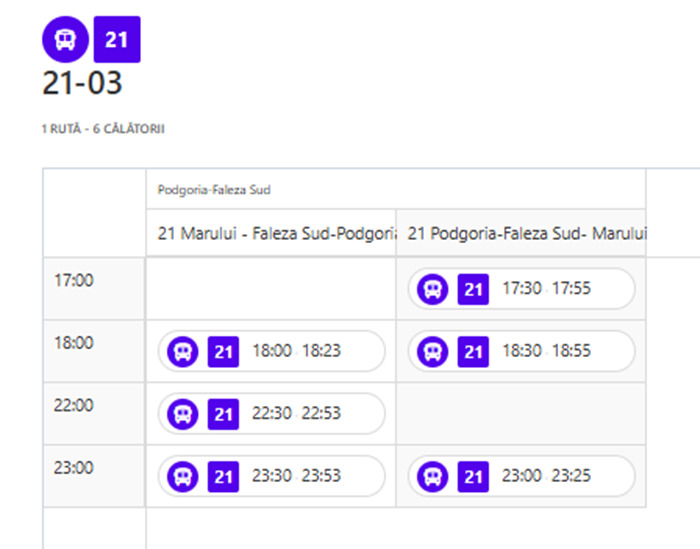Click the 21 badge in the 17:30 trip

(x=473, y=289)
